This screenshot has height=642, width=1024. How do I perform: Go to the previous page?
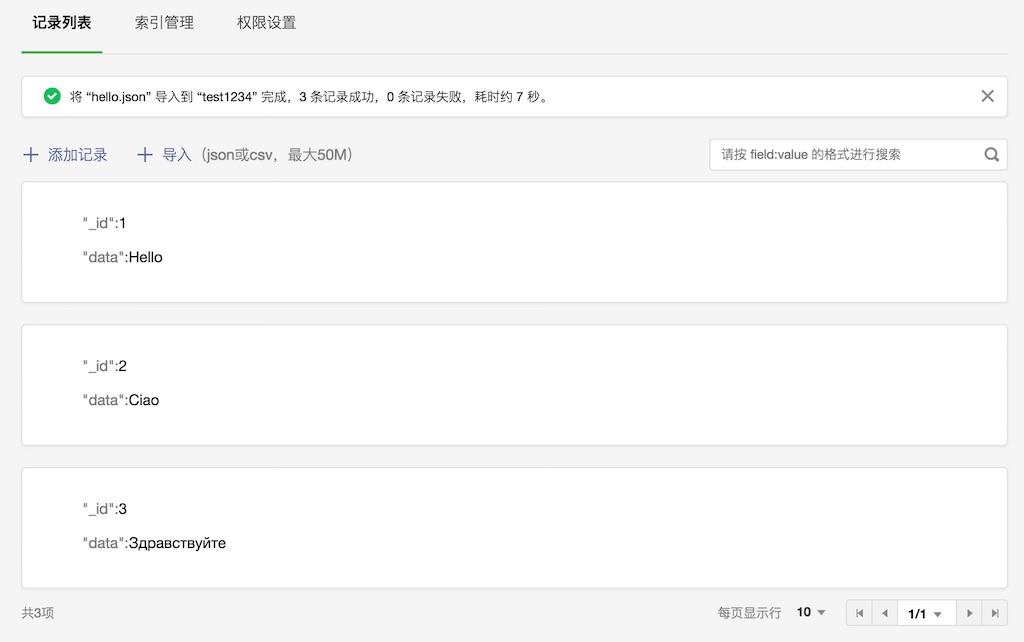click(x=884, y=613)
